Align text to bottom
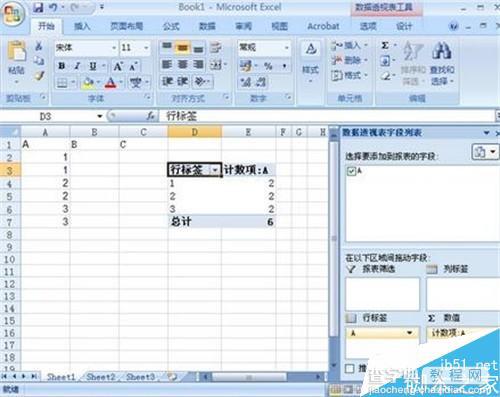500x397 pixels. (x=198, y=48)
